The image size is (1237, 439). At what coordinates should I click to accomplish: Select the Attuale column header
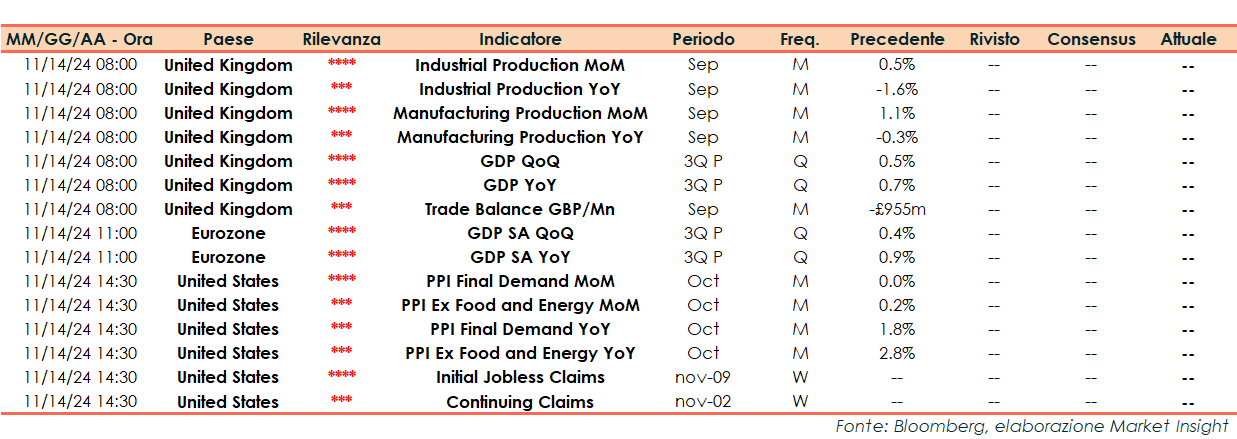[1188, 40]
